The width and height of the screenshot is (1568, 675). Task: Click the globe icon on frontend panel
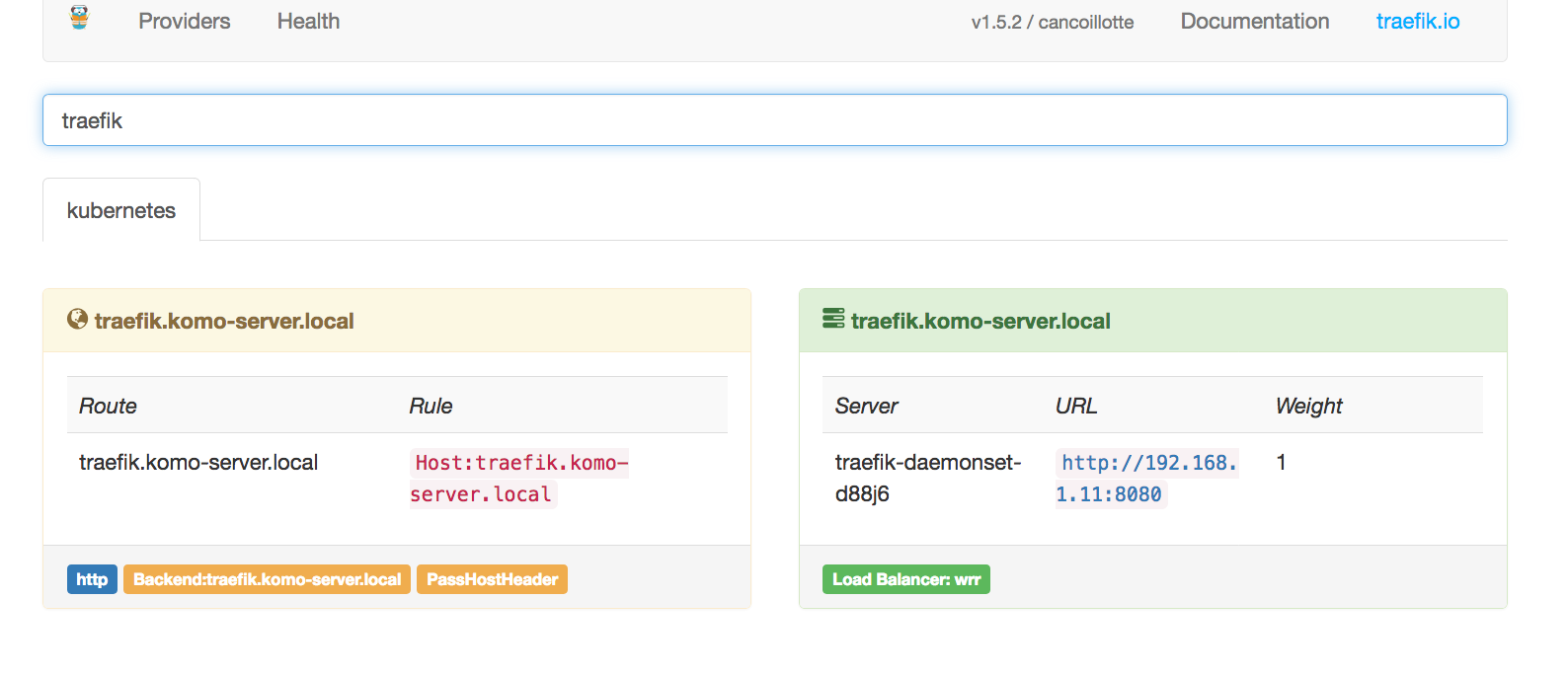77,319
